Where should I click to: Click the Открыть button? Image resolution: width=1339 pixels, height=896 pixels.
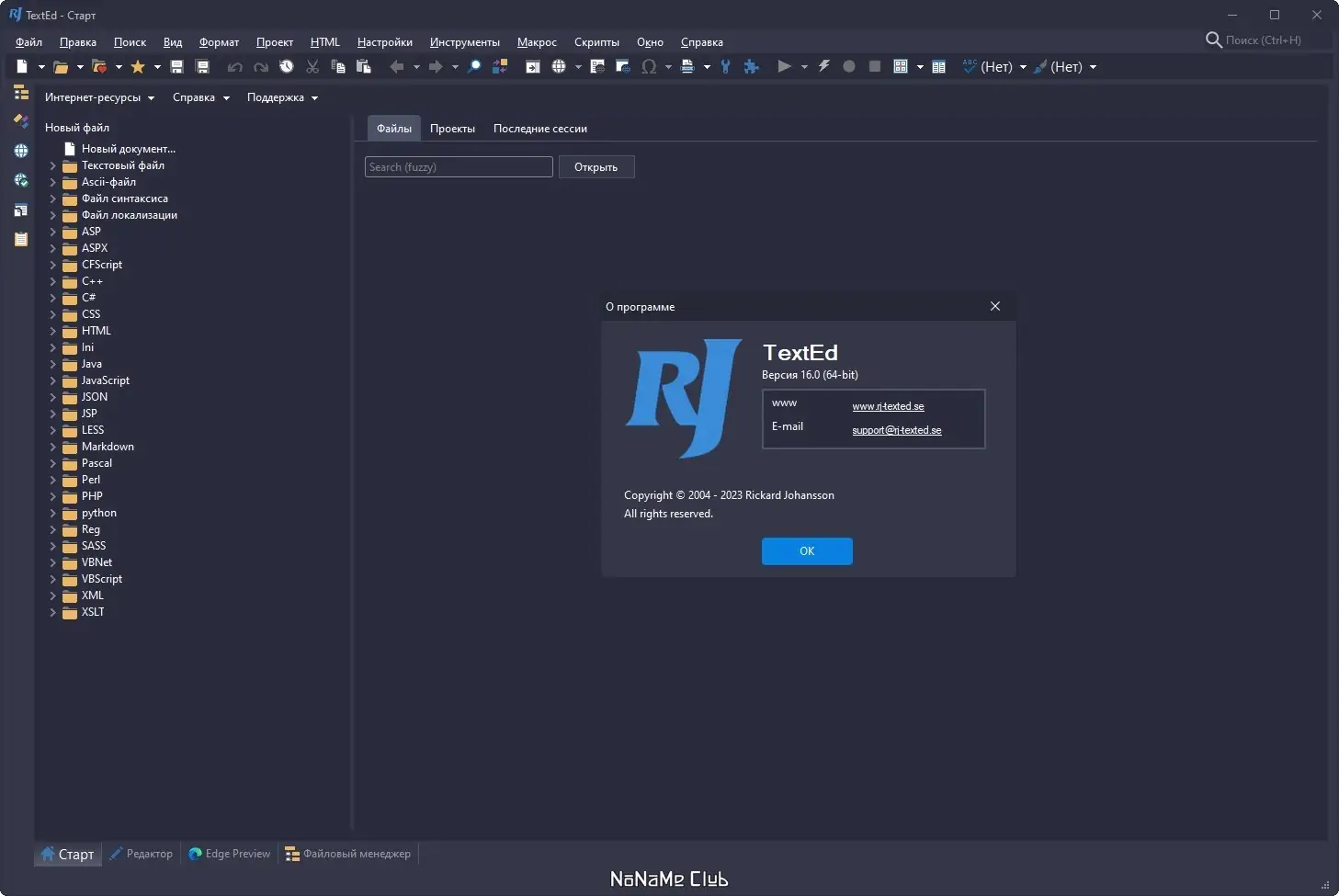[x=596, y=167]
